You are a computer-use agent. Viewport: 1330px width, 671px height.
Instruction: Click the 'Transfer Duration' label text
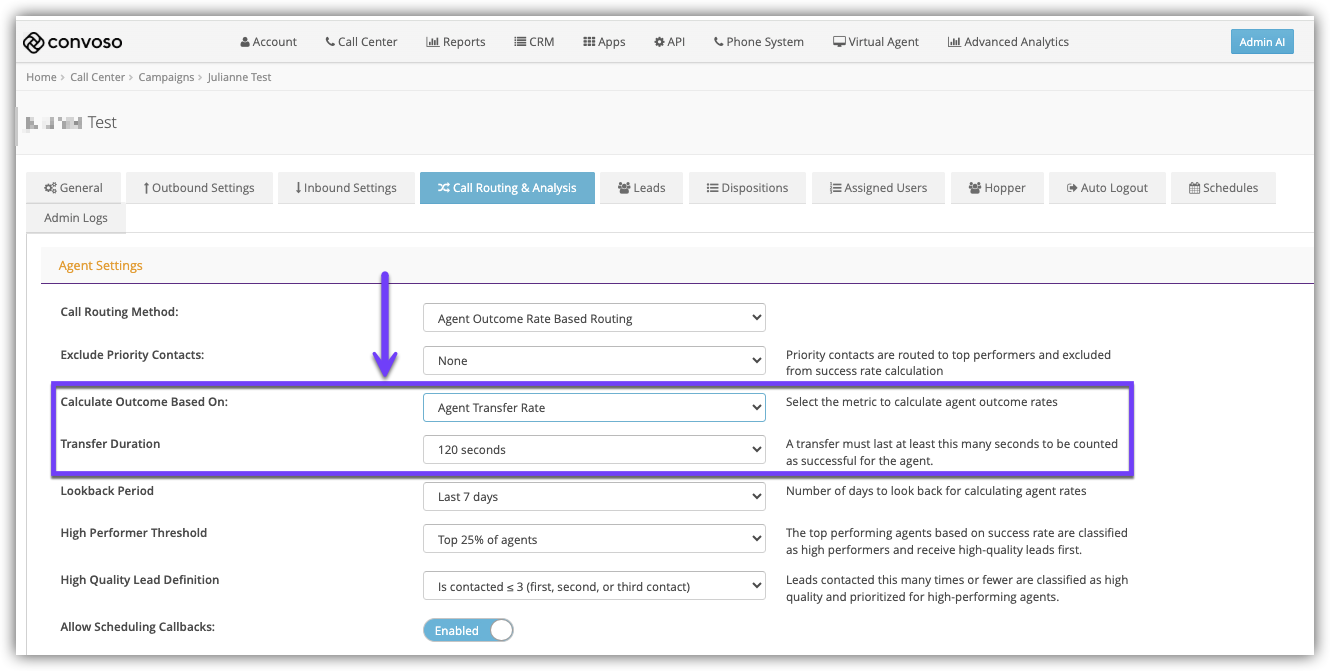pyautogui.click(x=110, y=444)
